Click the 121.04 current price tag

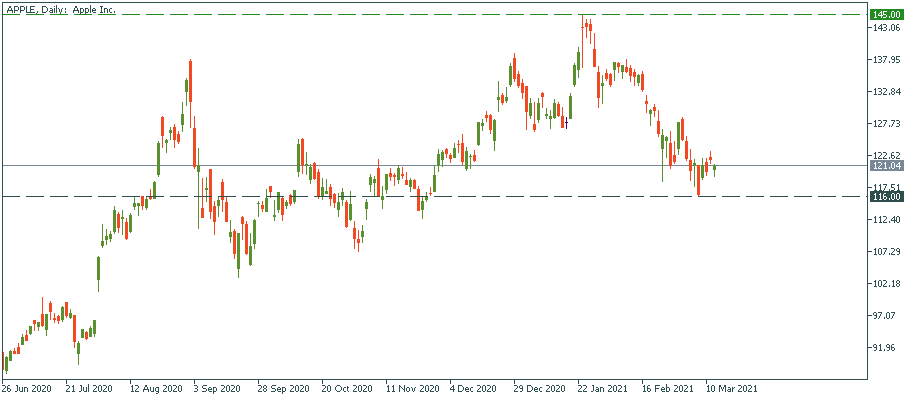(x=887, y=166)
